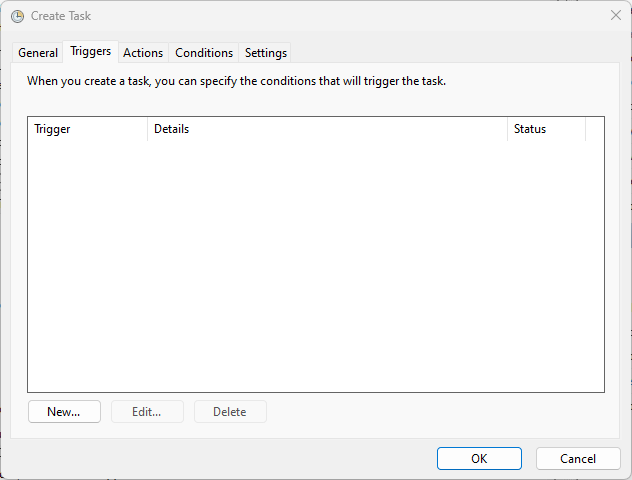This screenshot has width=632, height=480.
Task: Switch to the General tab
Action: (x=38, y=53)
